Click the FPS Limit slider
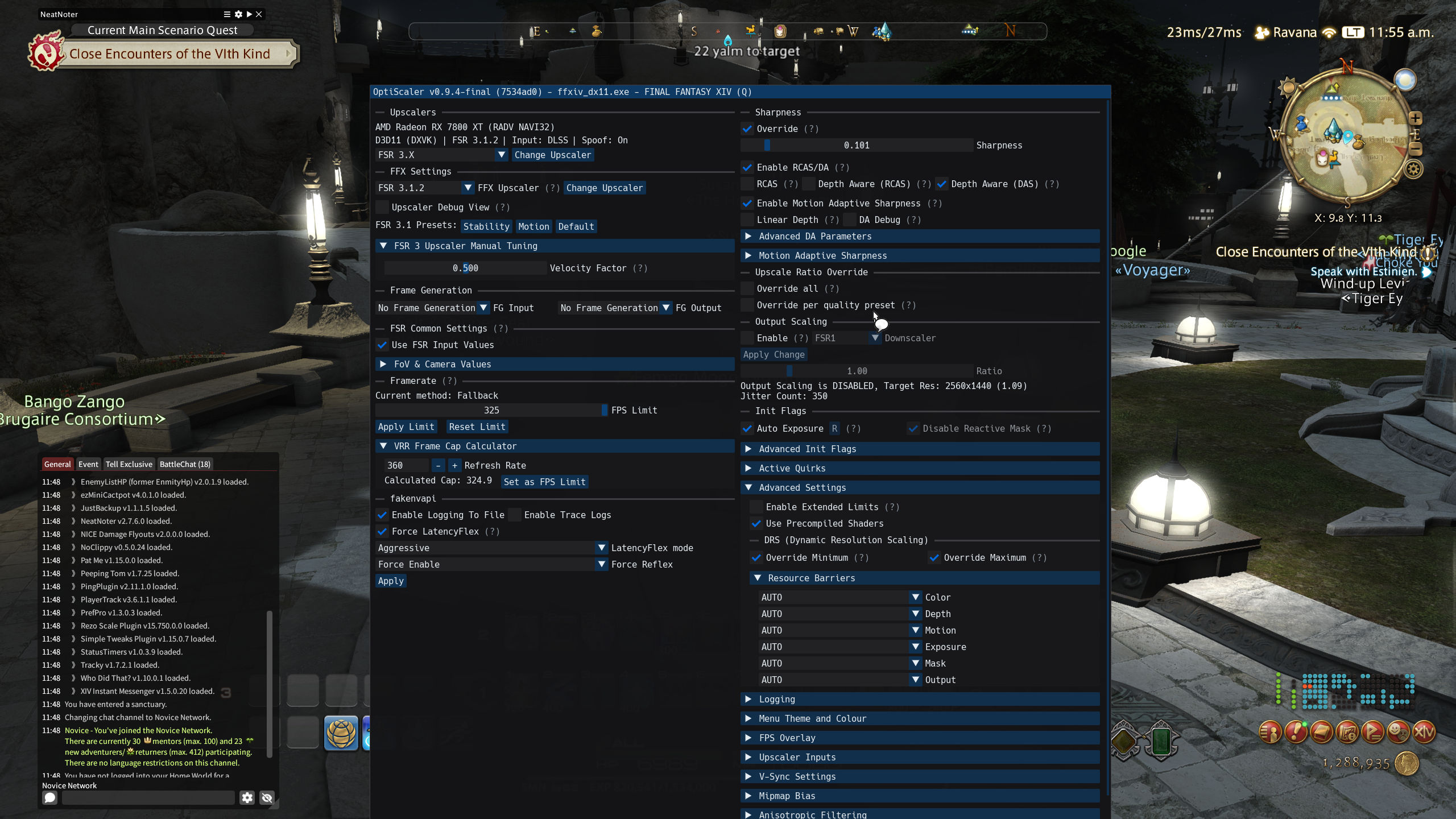This screenshot has height=819, width=1456. point(491,411)
